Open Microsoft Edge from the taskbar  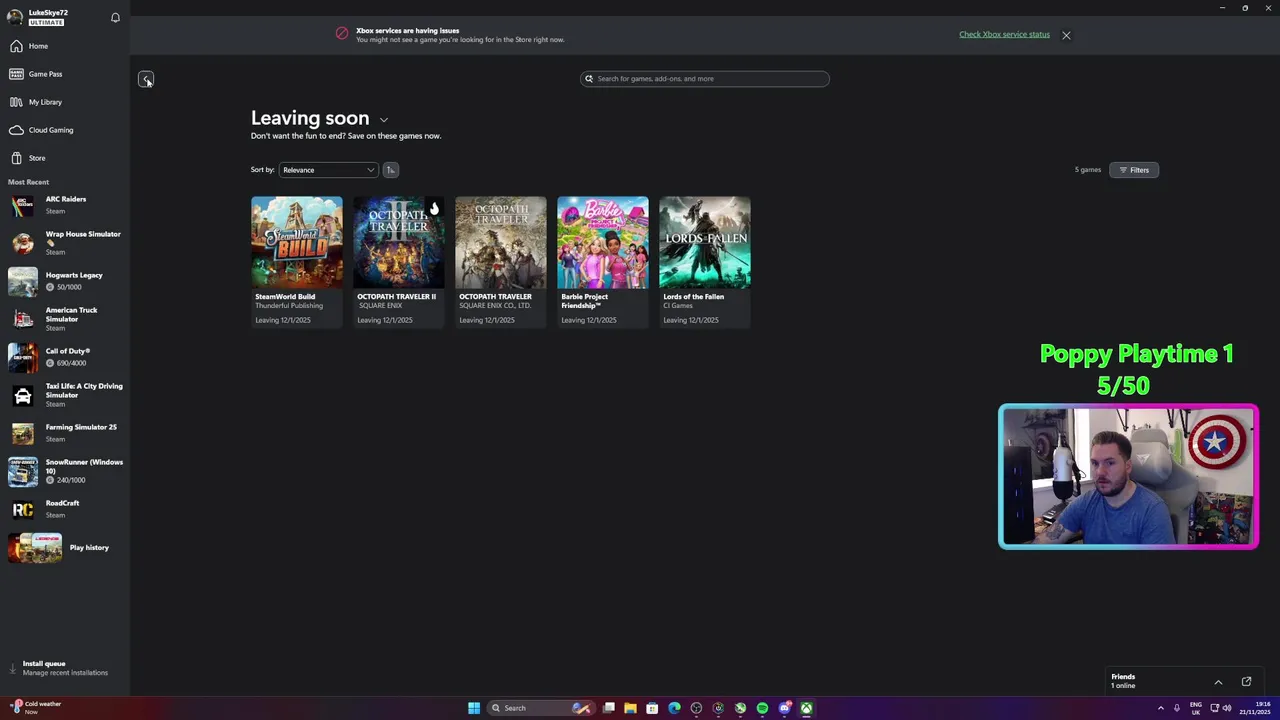tap(674, 708)
